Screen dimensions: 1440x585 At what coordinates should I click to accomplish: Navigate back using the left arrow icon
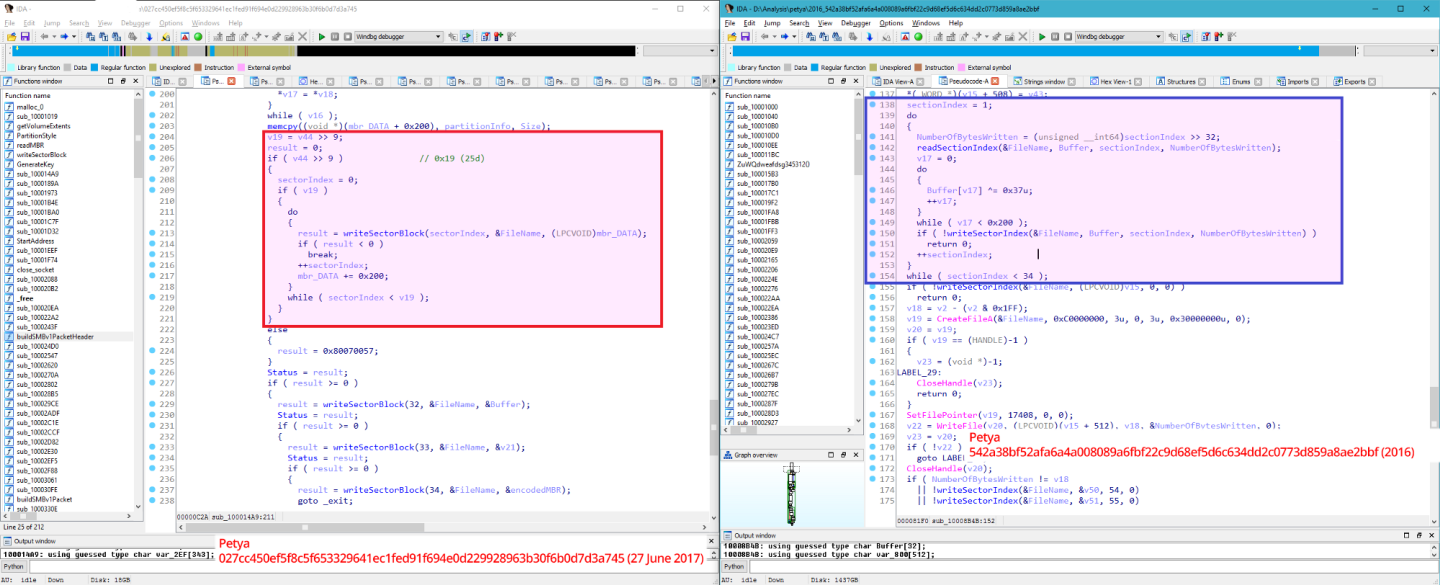tap(44, 37)
